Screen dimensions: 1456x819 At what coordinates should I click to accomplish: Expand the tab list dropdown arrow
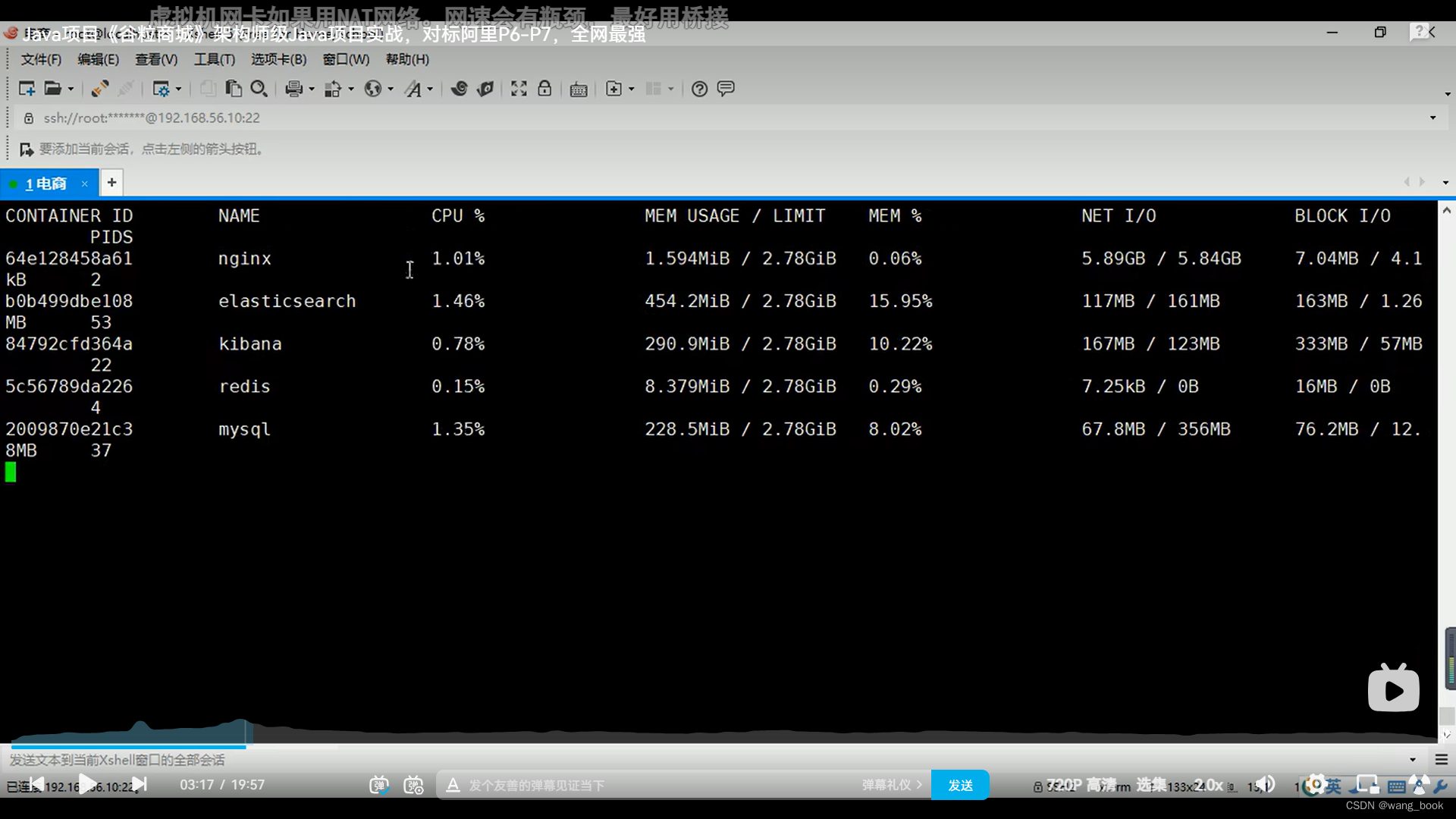pos(1445,183)
